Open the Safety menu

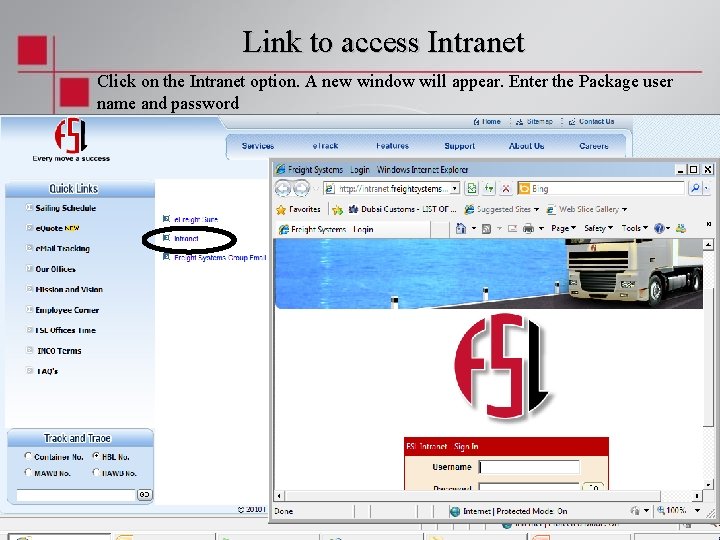point(598,228)
